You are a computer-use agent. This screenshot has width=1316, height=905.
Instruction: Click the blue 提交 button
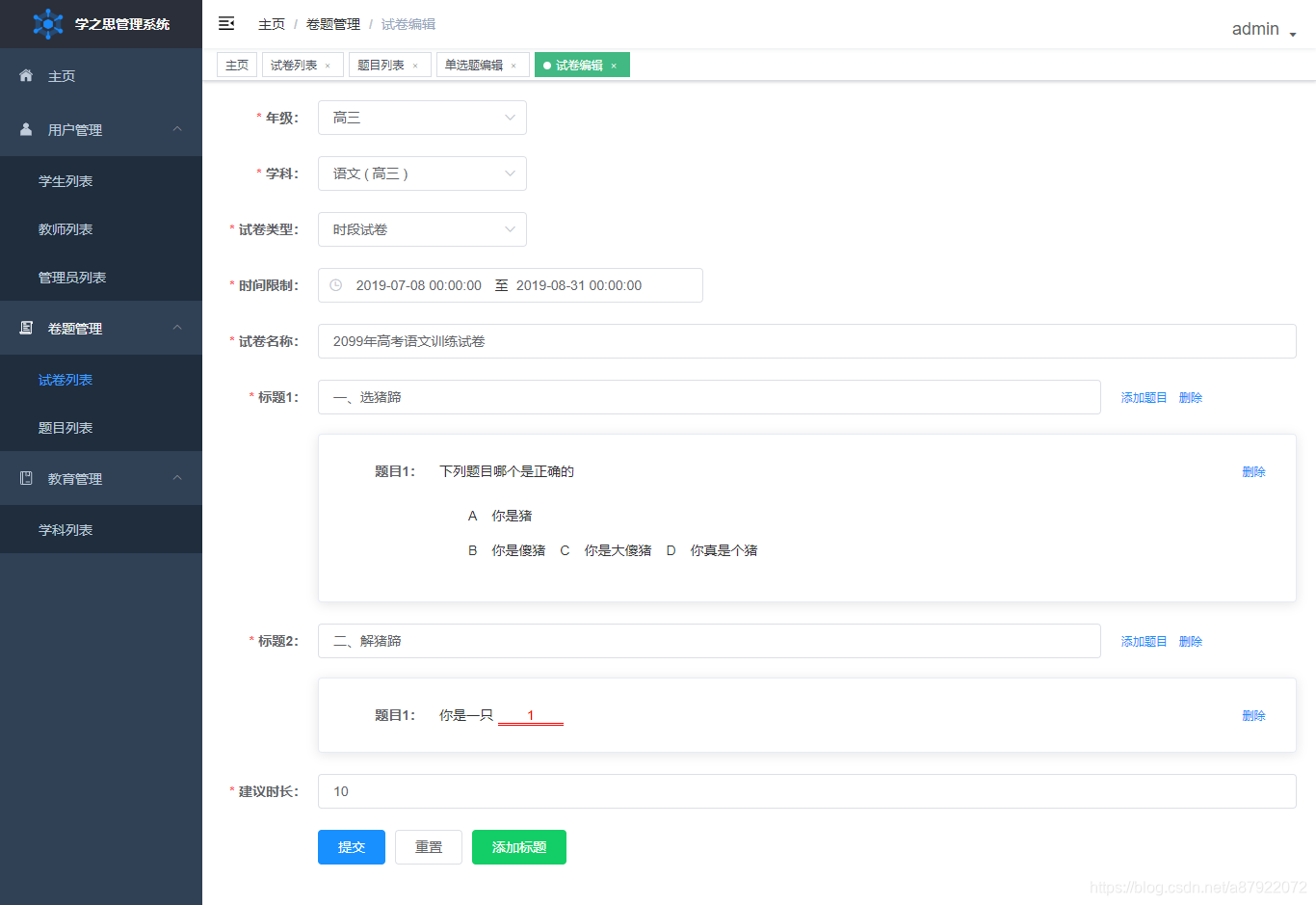click(x=352, y=847)
